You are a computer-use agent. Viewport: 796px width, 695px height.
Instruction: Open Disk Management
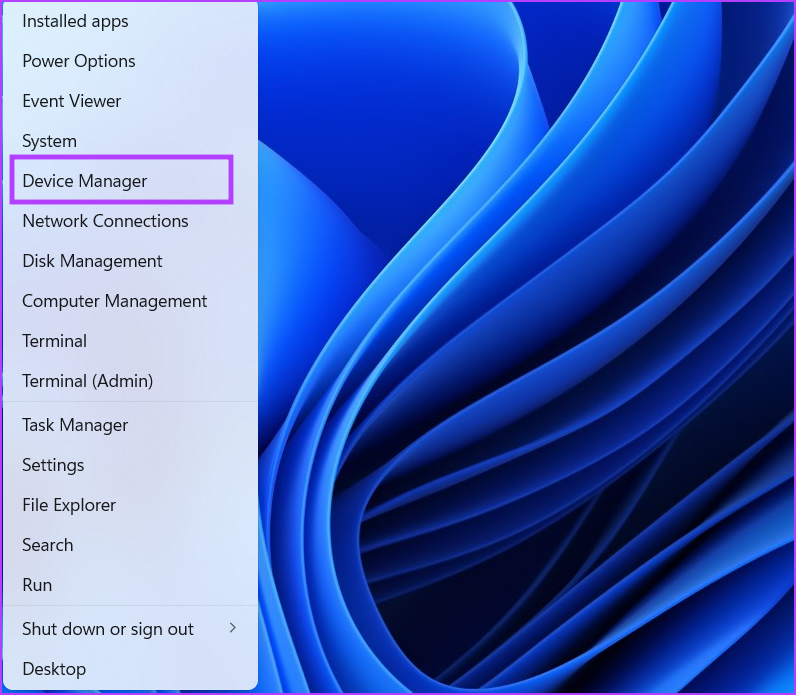click(x=92, y=261)
